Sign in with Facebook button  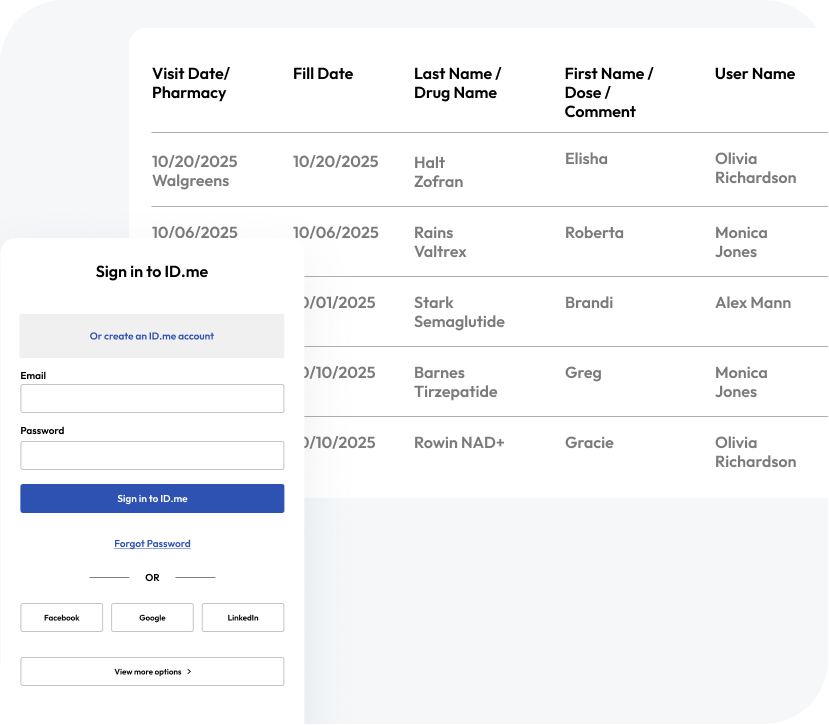coord(62,618)
